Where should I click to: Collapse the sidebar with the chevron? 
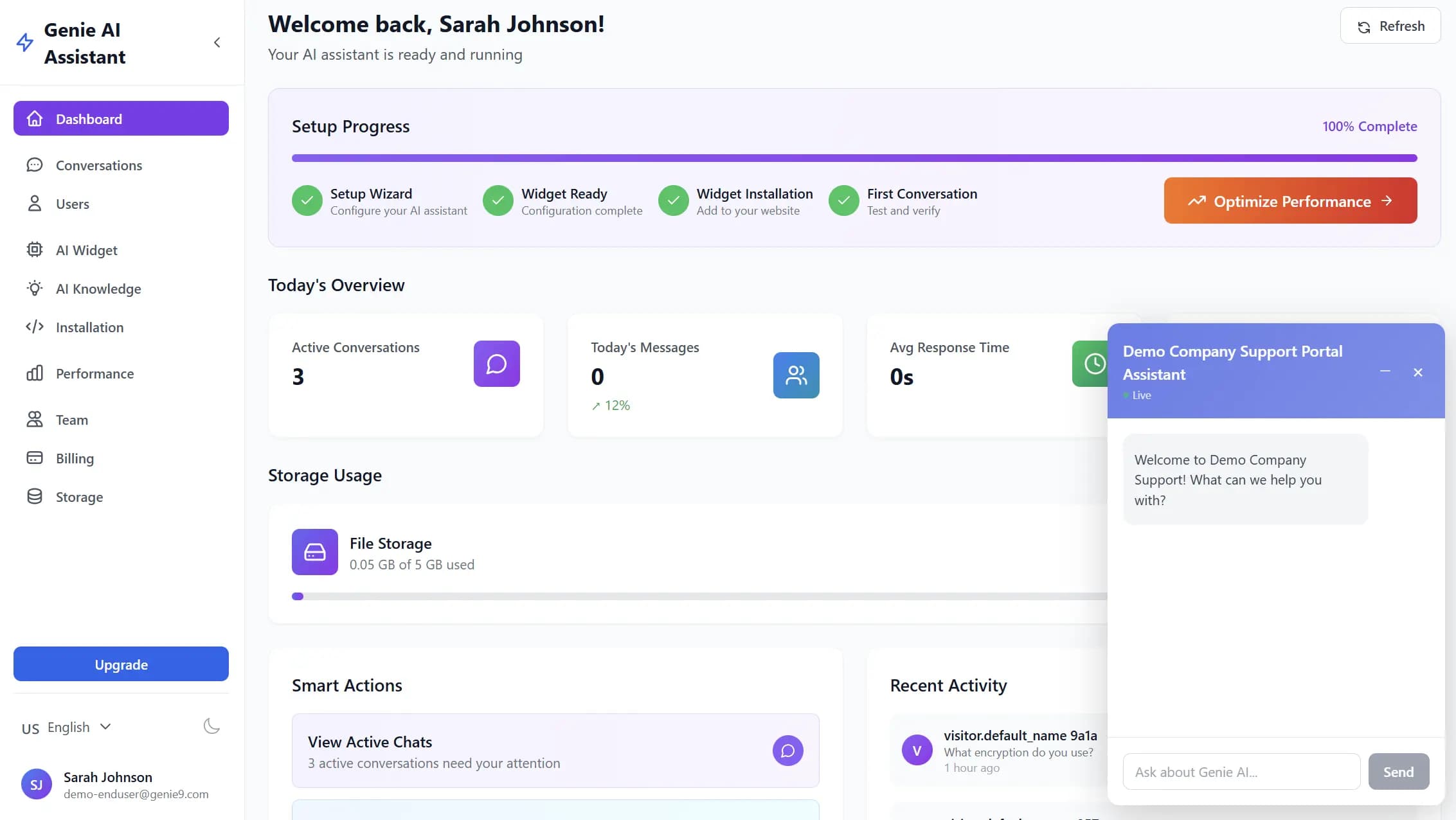tap(217, 42)
